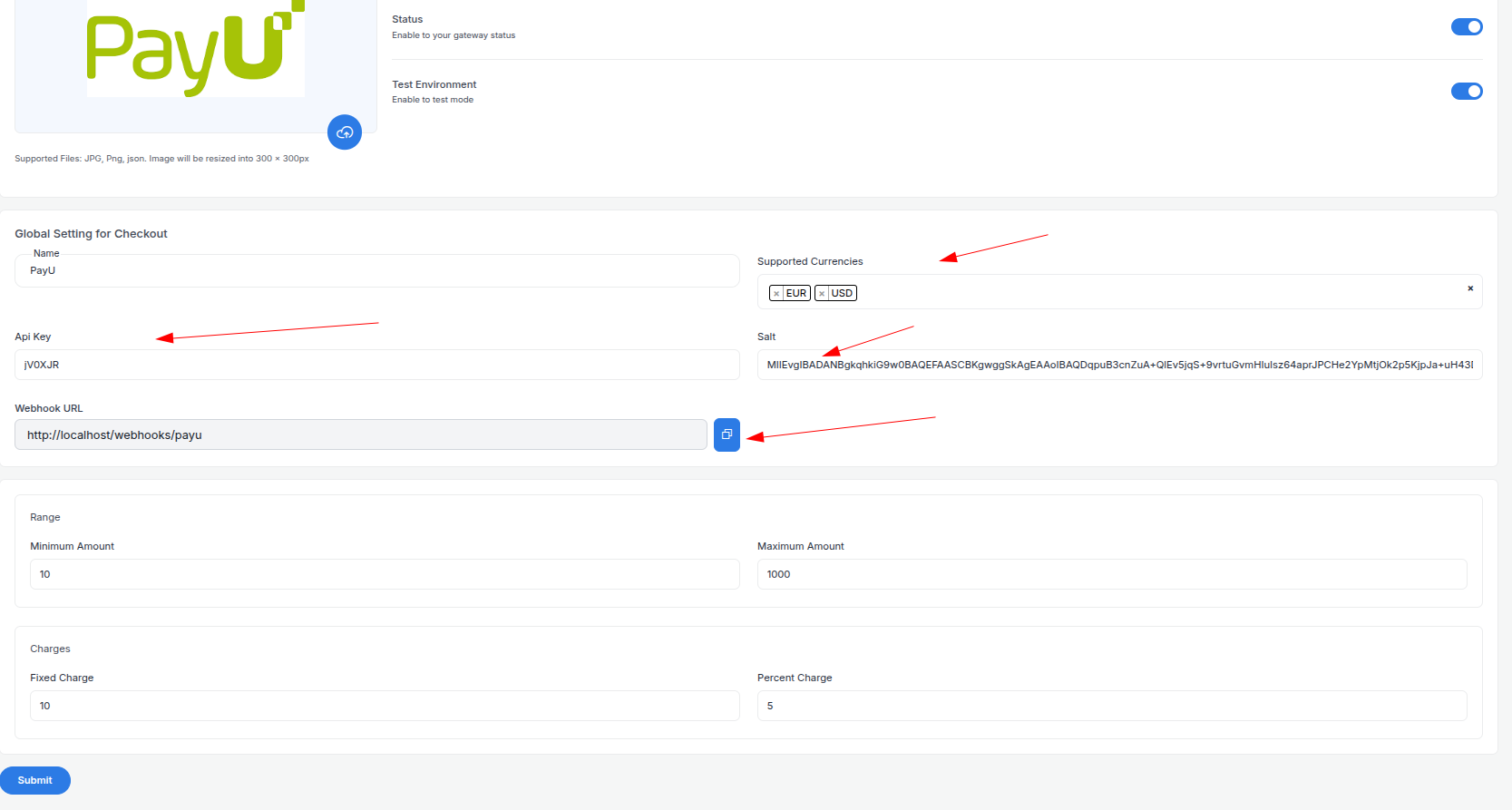Click the Fixed Charge field

pyautogui.click(x=385, y=706)
